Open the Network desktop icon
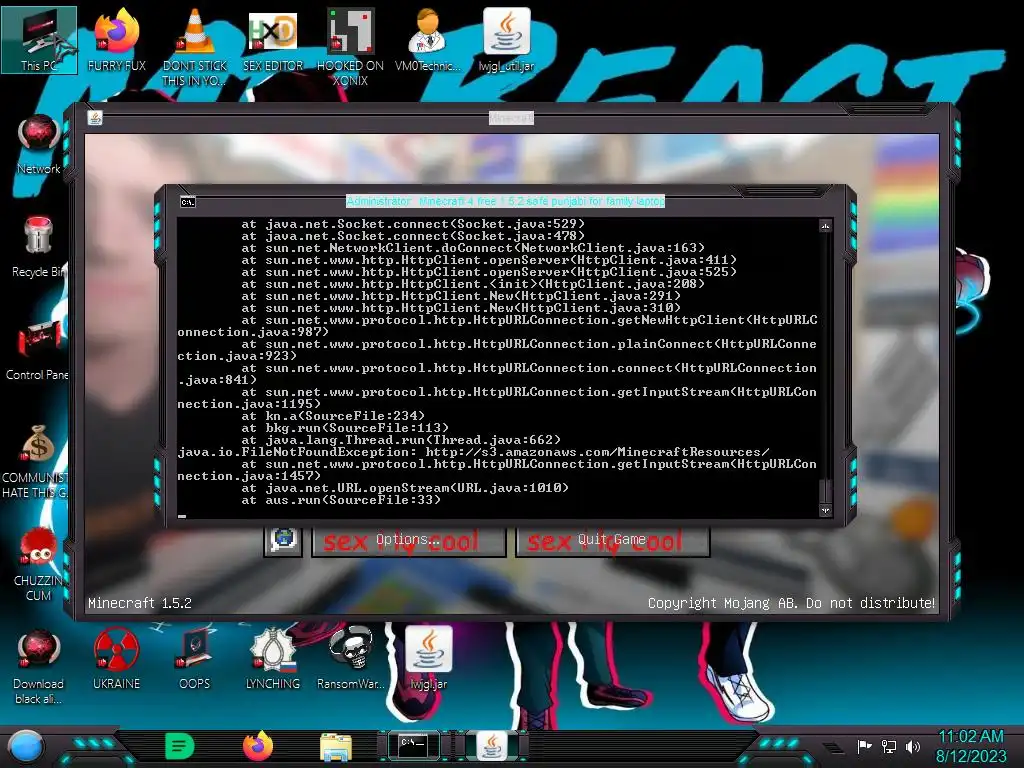The image size is (1024, 768). (x=39, y=144)
